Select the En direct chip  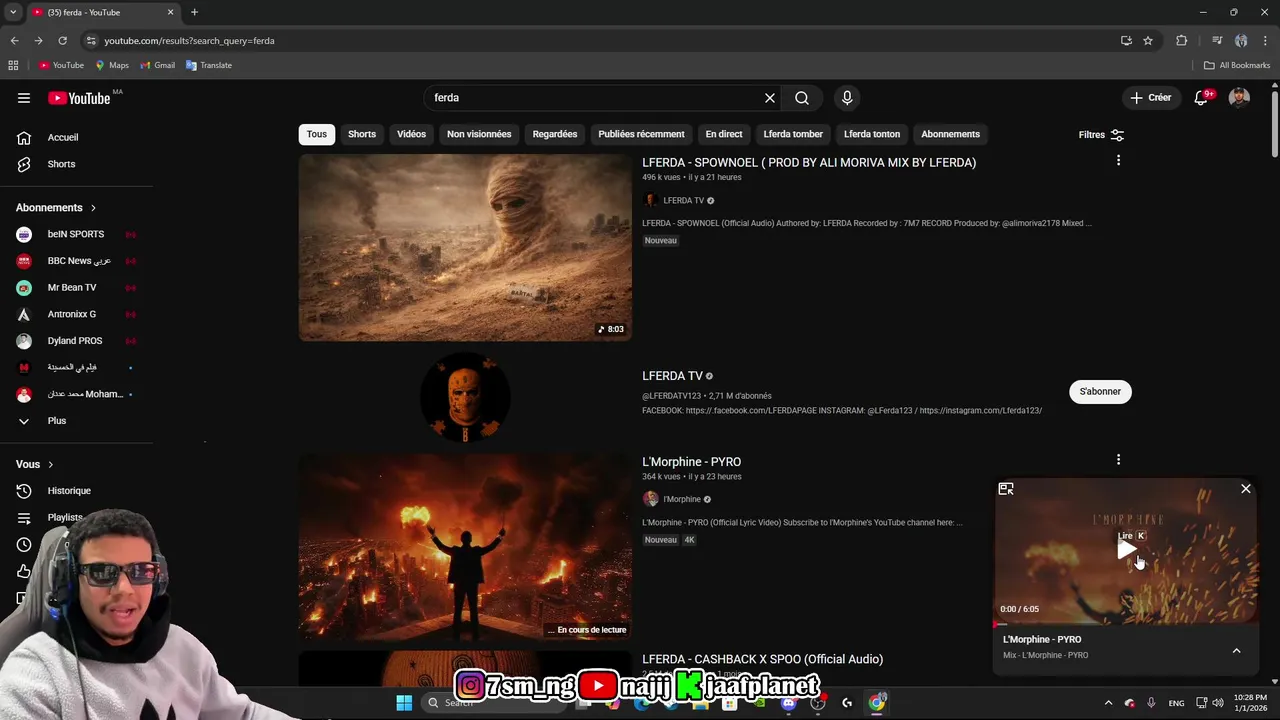pyautogui.click(x=724, y=134)
